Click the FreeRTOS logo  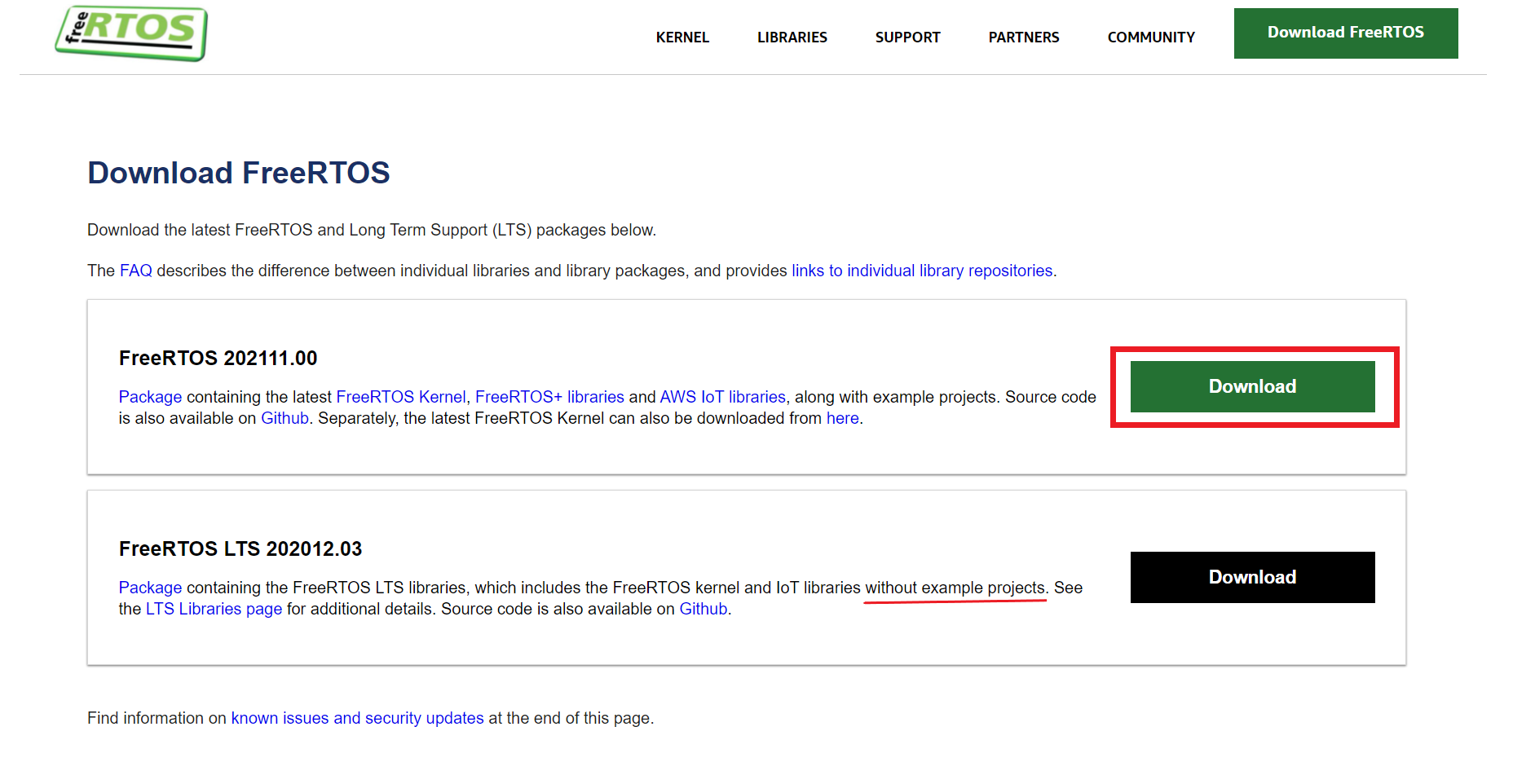131,33
